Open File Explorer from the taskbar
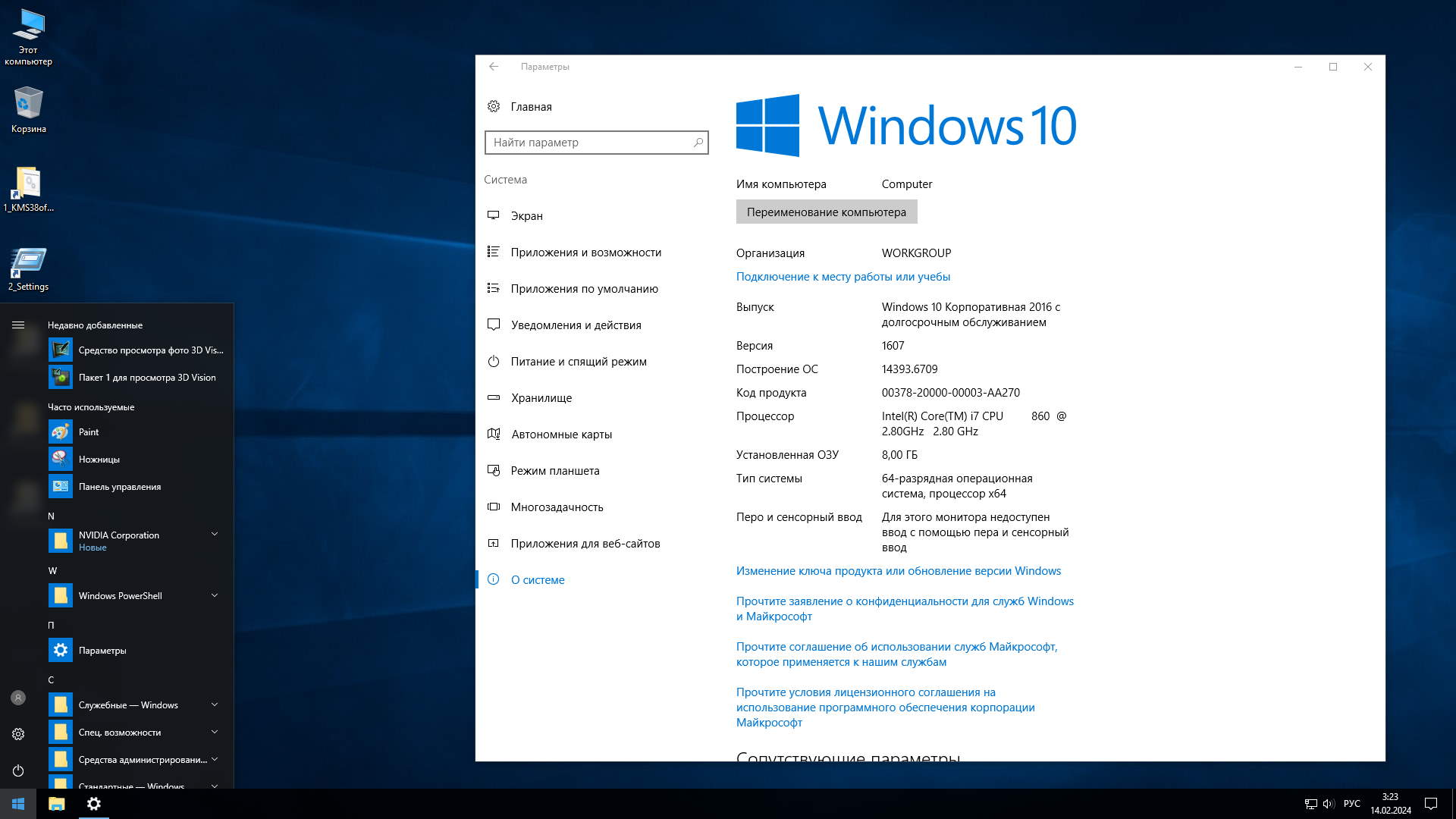Image resolution: width=1456 pixels, height=819 pixels. point(57,804)
